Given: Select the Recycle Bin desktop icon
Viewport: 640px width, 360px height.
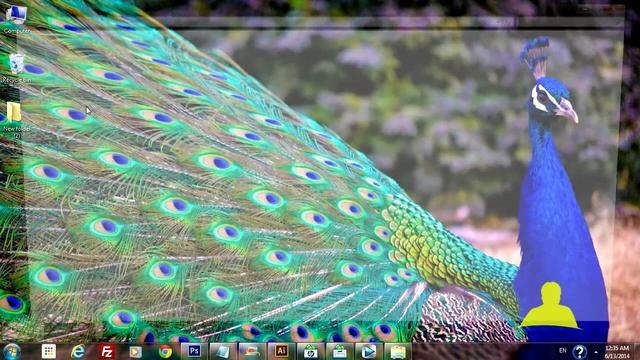Looking at the screenshot, I should [x=16, y=68].
